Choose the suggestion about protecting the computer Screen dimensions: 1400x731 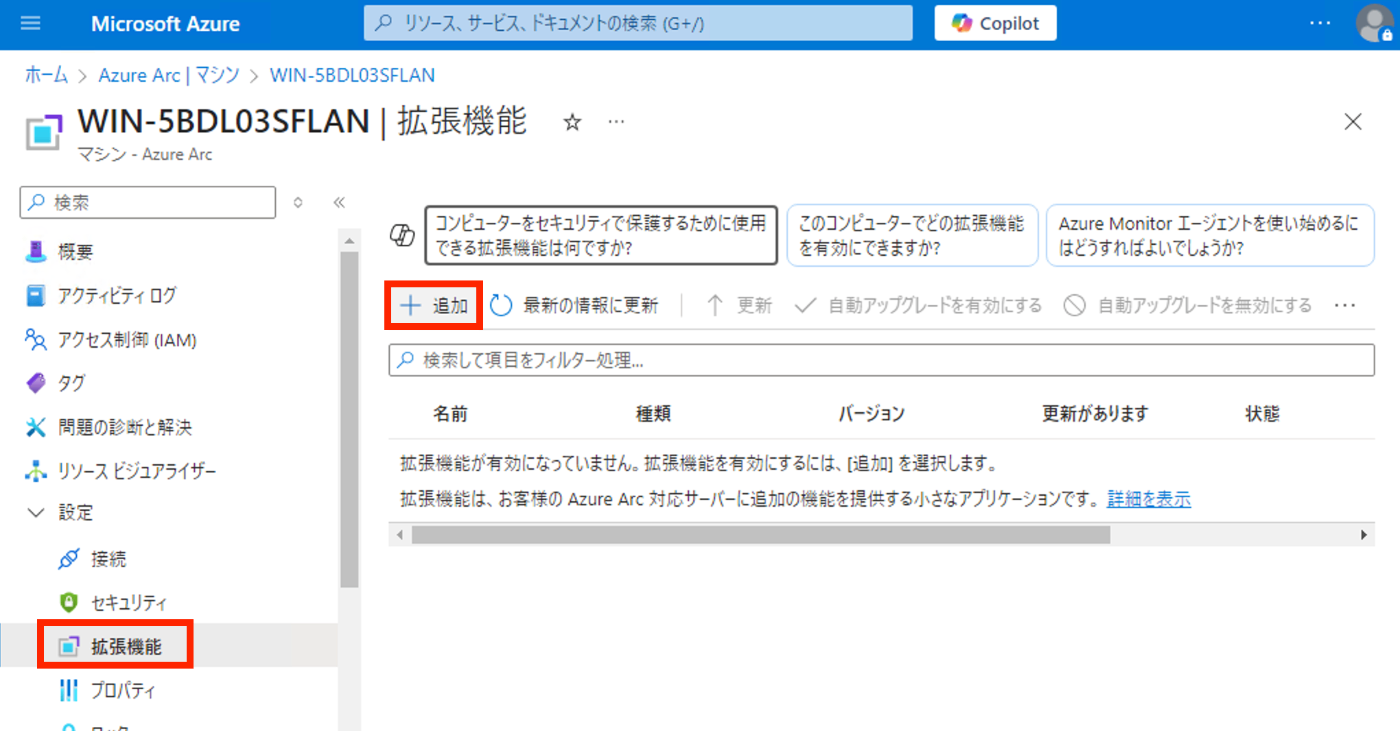click(601, 236)
